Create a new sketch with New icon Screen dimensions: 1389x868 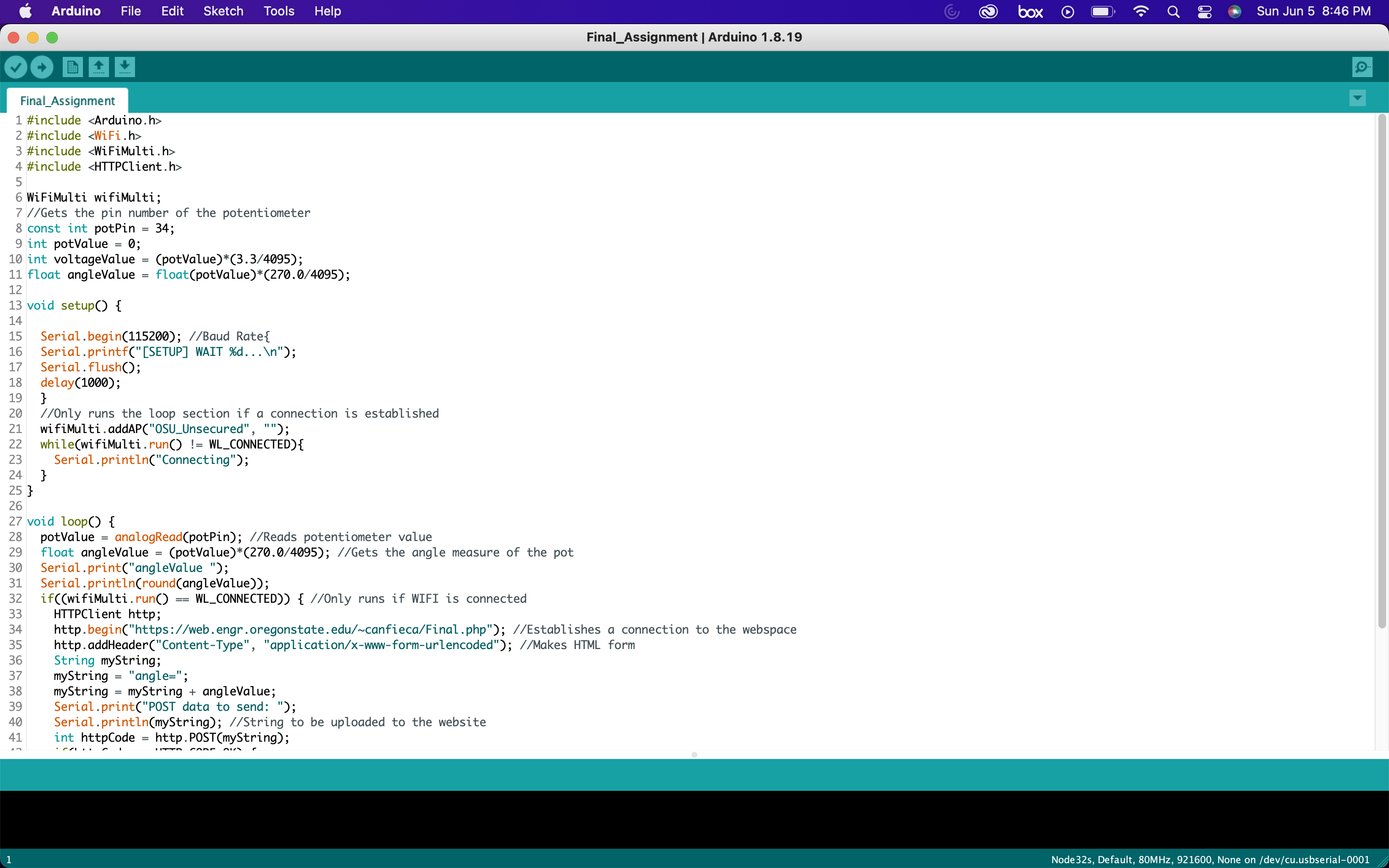pos(72,67)
